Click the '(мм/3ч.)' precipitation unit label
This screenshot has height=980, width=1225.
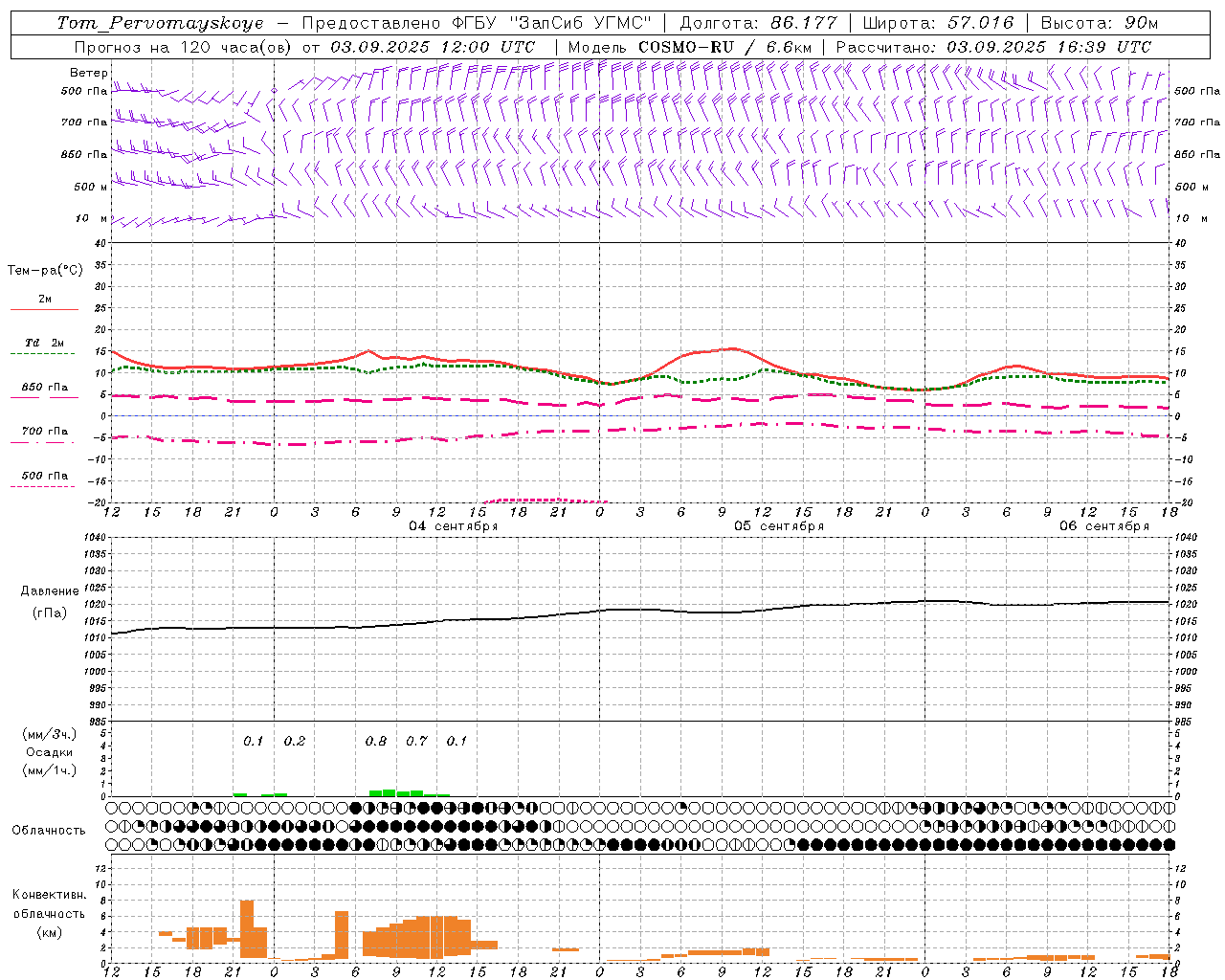click(50, 734)
